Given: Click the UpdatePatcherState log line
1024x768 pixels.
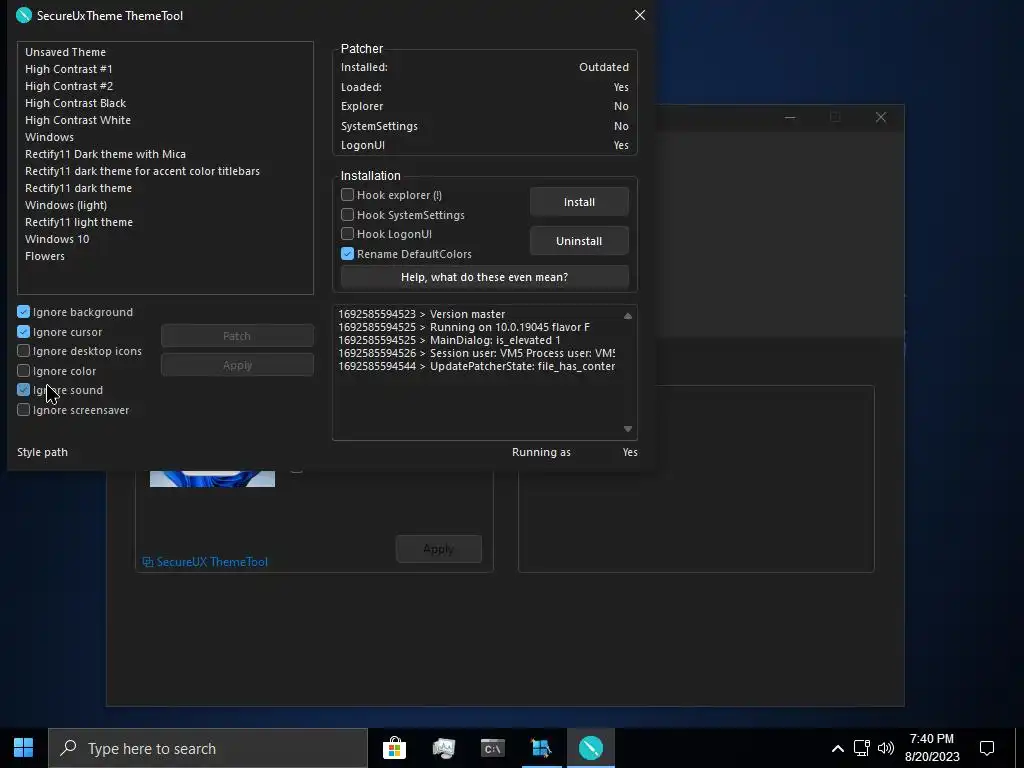Looking at the screenshot, I should (x=476, y=366).
